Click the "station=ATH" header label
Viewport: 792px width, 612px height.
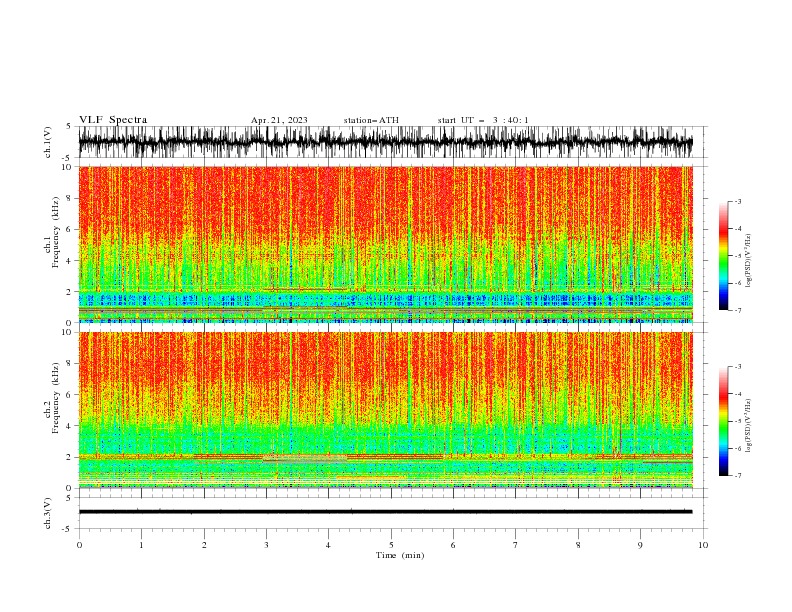click(x=371, y=120)
